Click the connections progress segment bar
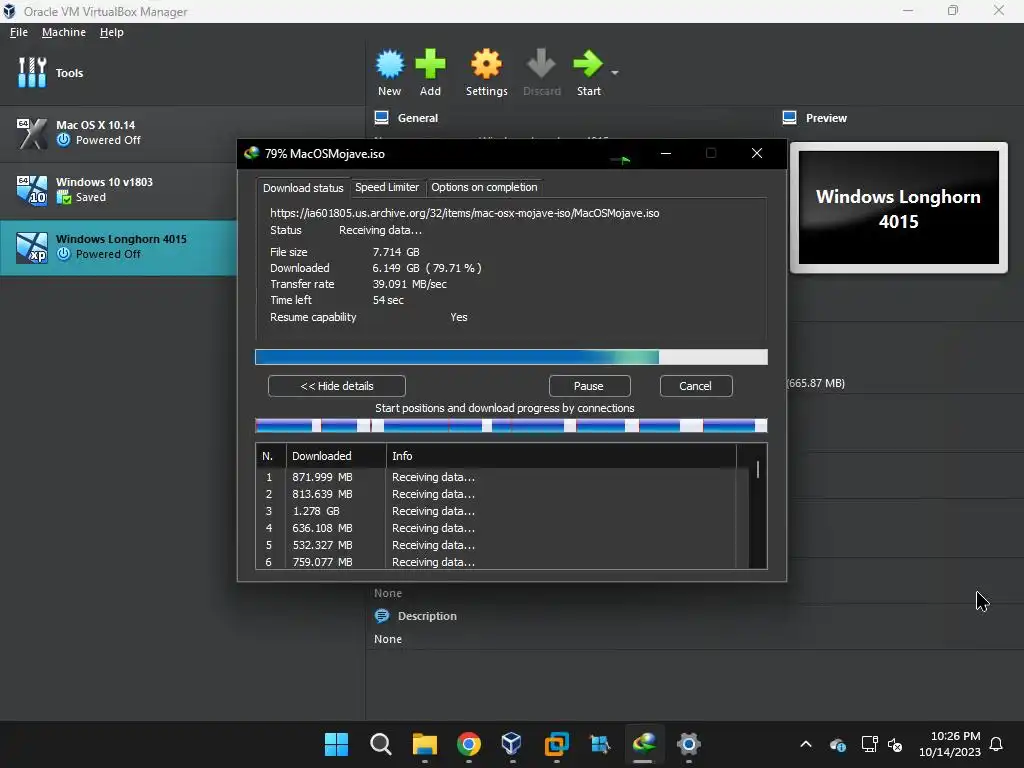Image resolution: width=1024 pixels, height=768 pixels. tap(511, 426)
